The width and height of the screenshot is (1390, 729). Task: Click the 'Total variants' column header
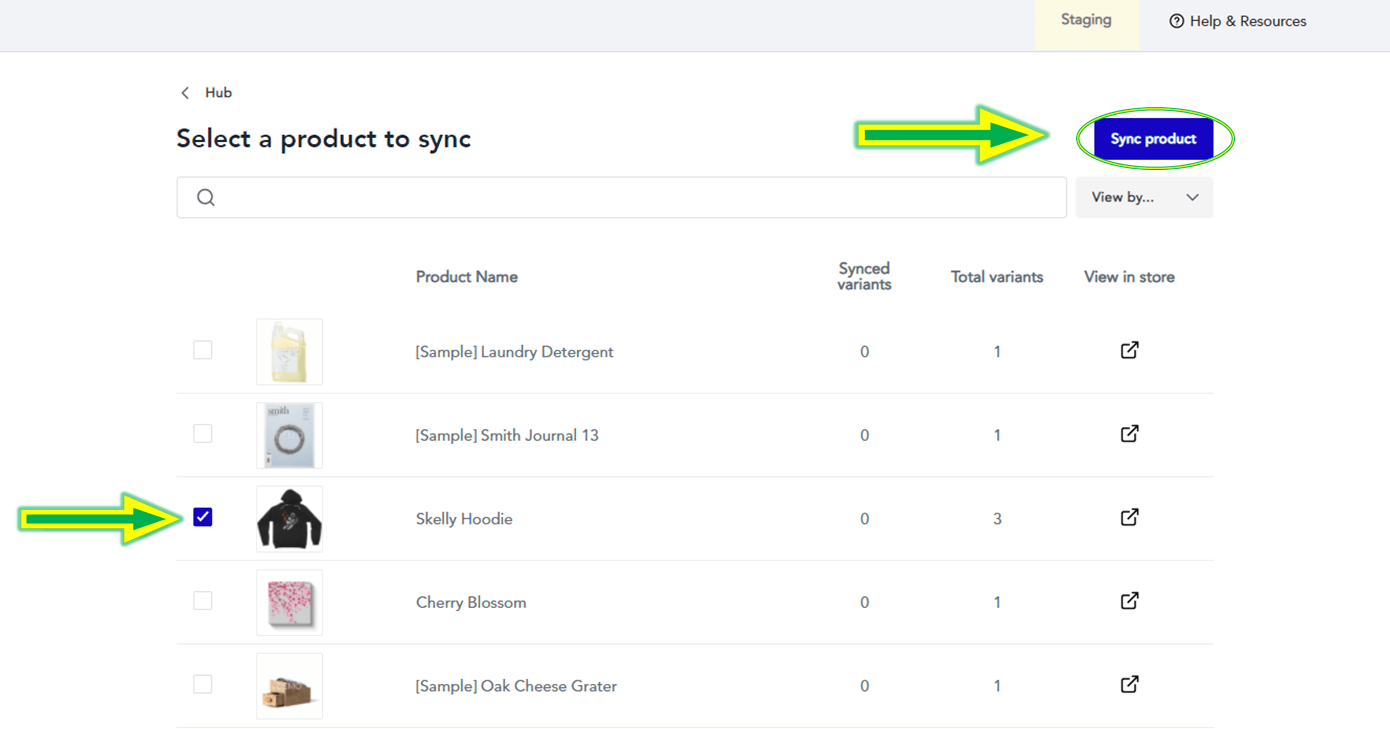coord(997,277)
